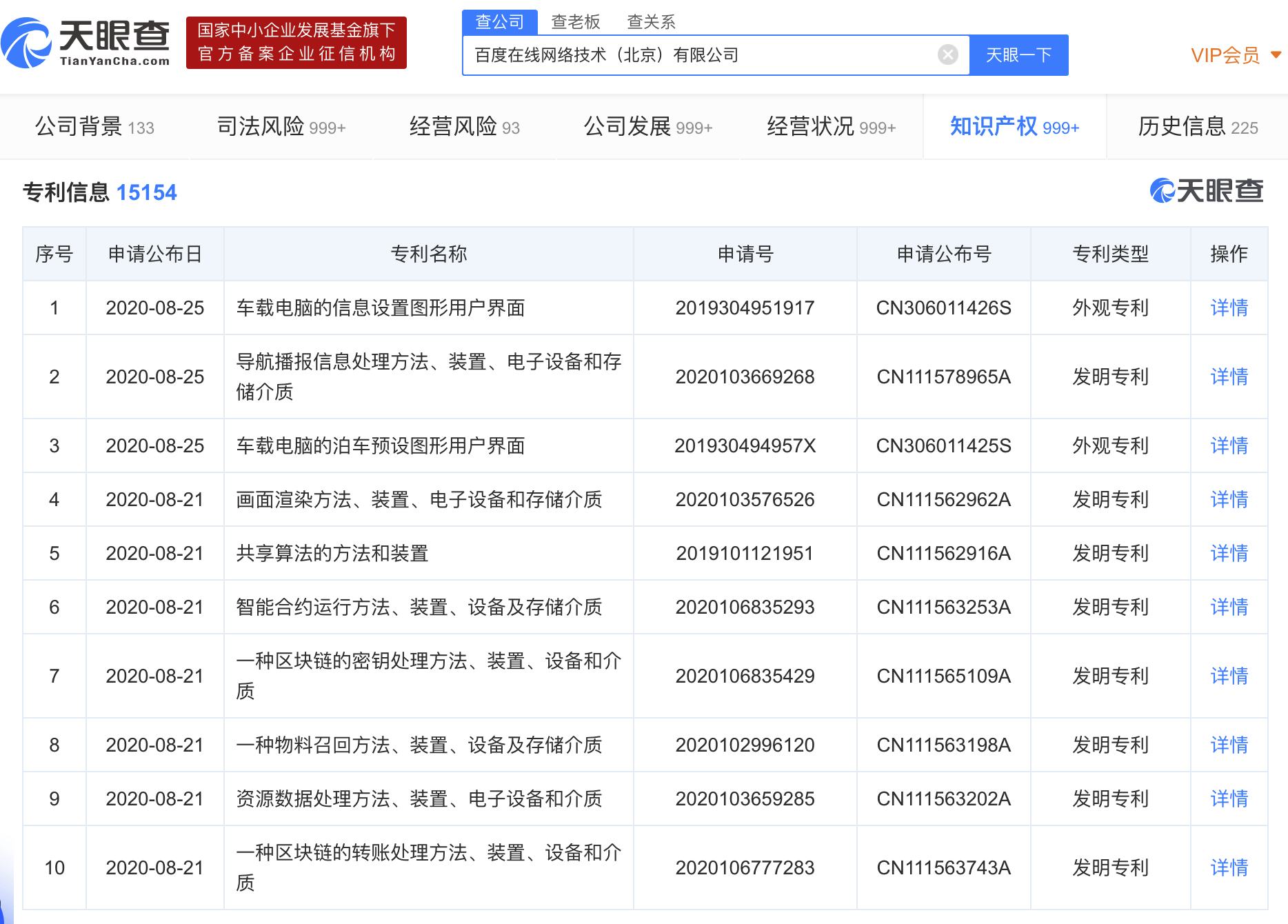Select 2020-08-25 date in row 1

155,308
